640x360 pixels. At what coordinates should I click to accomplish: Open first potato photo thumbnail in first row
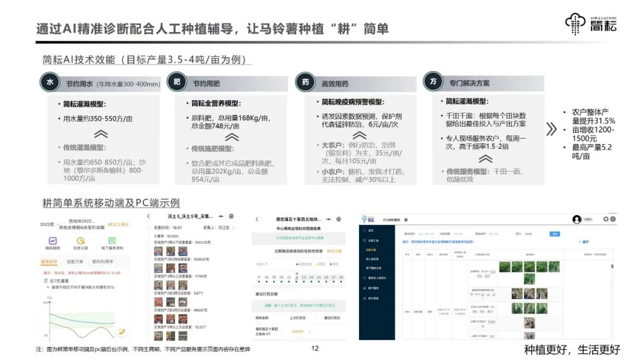click(158, 251)
